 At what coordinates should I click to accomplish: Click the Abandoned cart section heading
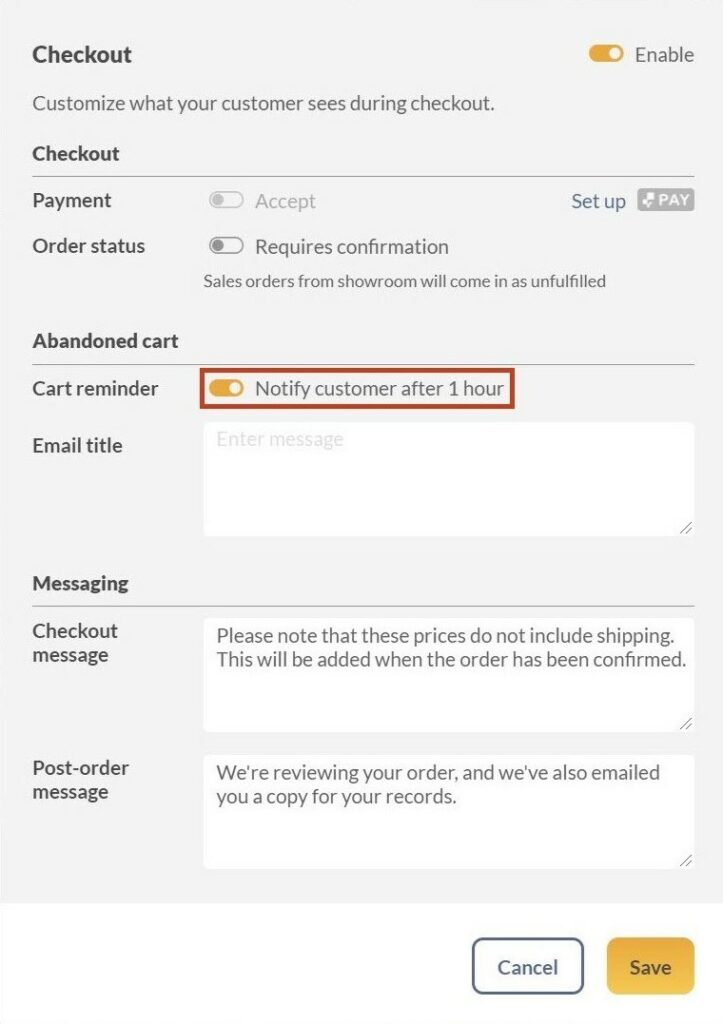pos(105,341)
